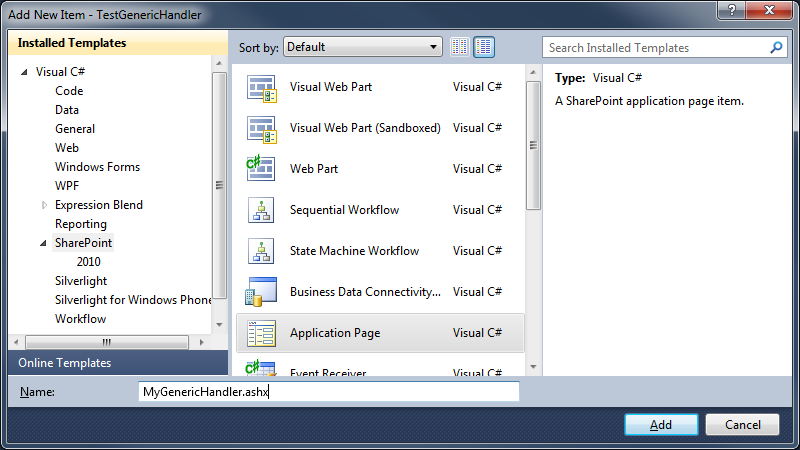800x450 pixels.
Task: Select the Visual Web Part template icon
Action: 262,88
